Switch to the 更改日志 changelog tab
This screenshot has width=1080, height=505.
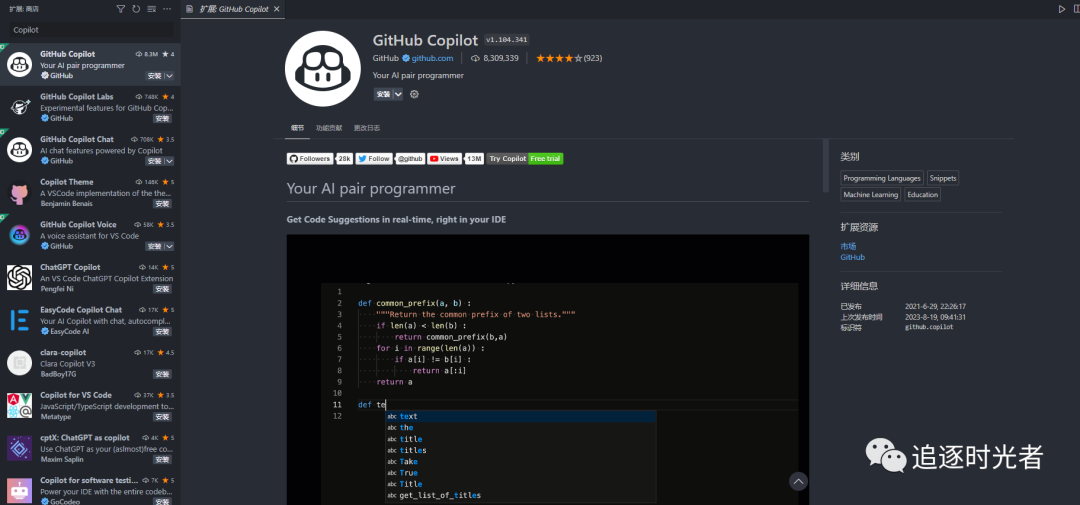(366, 128)
